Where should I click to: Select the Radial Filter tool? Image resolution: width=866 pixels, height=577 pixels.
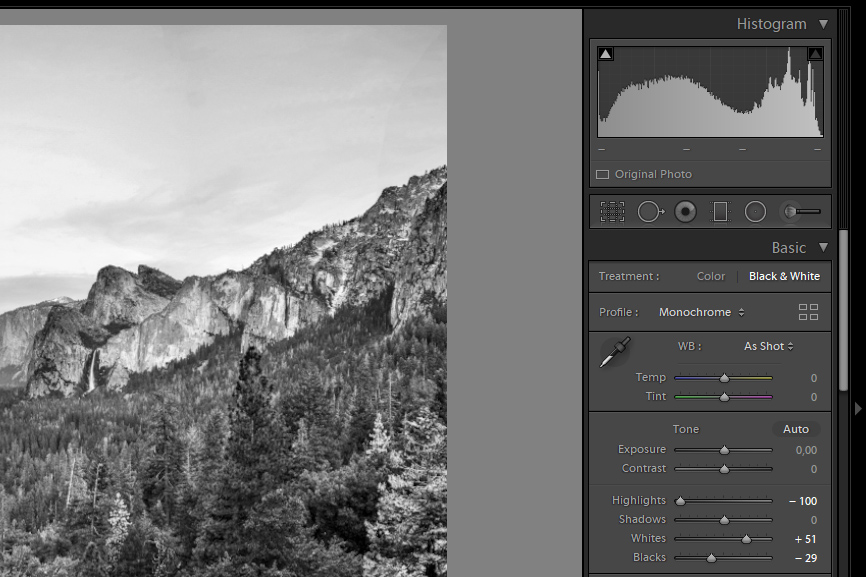pos(755,211)
